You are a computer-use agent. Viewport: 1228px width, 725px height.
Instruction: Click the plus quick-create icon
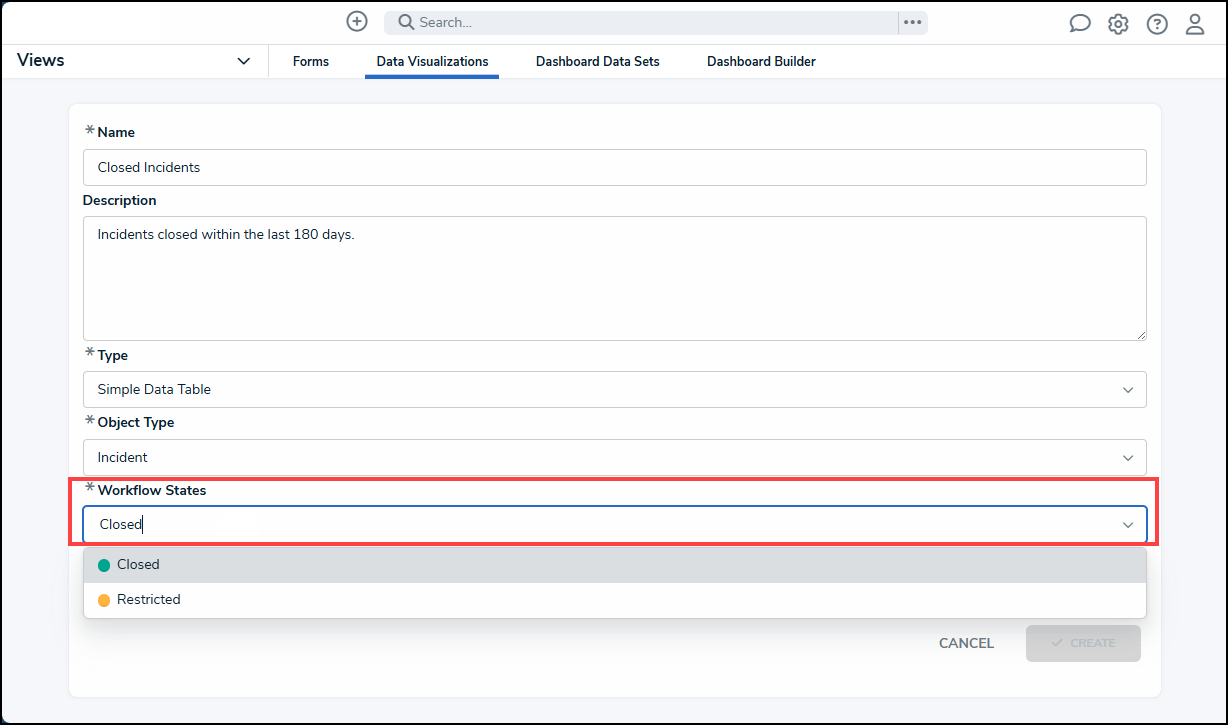pos(357,21)
